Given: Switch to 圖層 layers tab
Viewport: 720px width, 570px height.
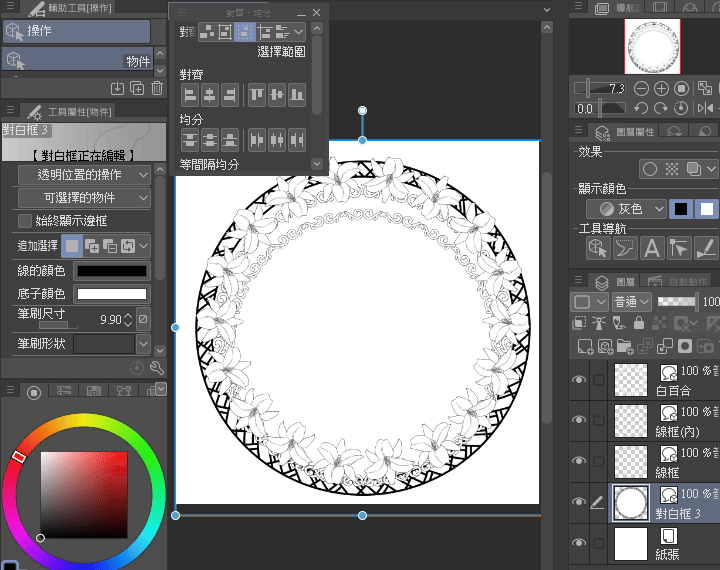Looking at the screenshot, I should (x=615, y=281).
